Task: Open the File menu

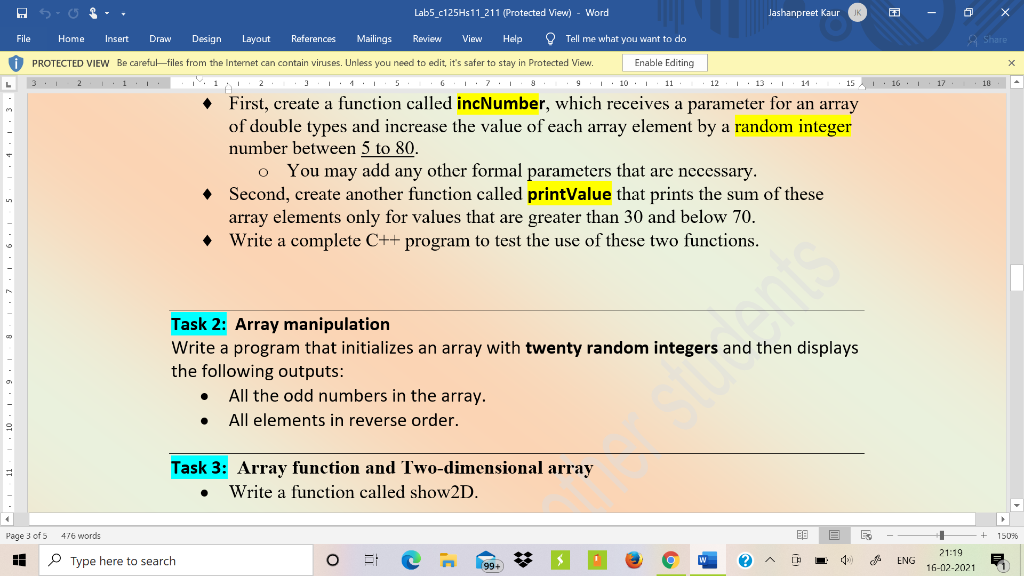Action: pos(23,39)
